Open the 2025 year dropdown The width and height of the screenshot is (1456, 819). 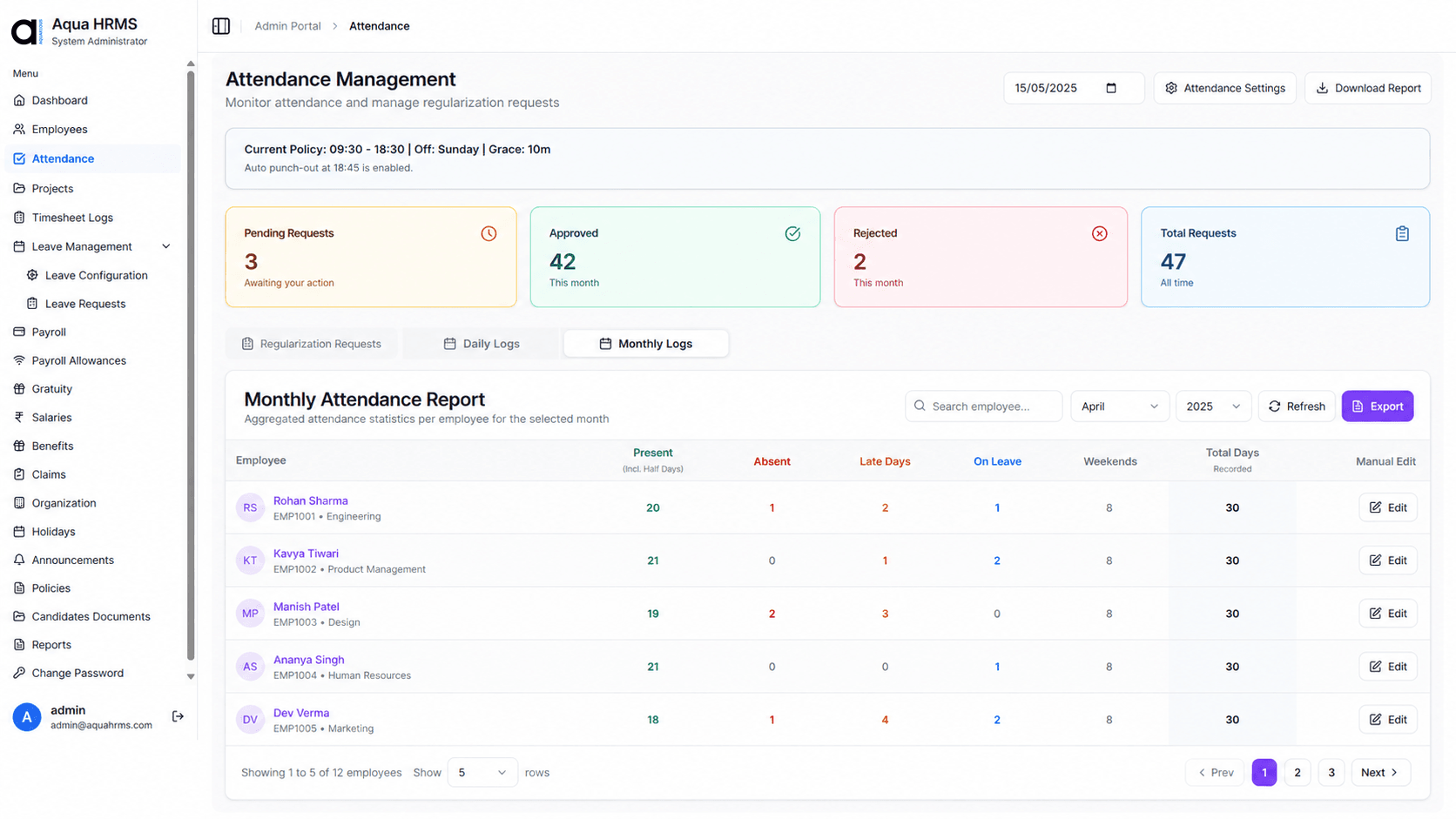(x=1214, y=406)
